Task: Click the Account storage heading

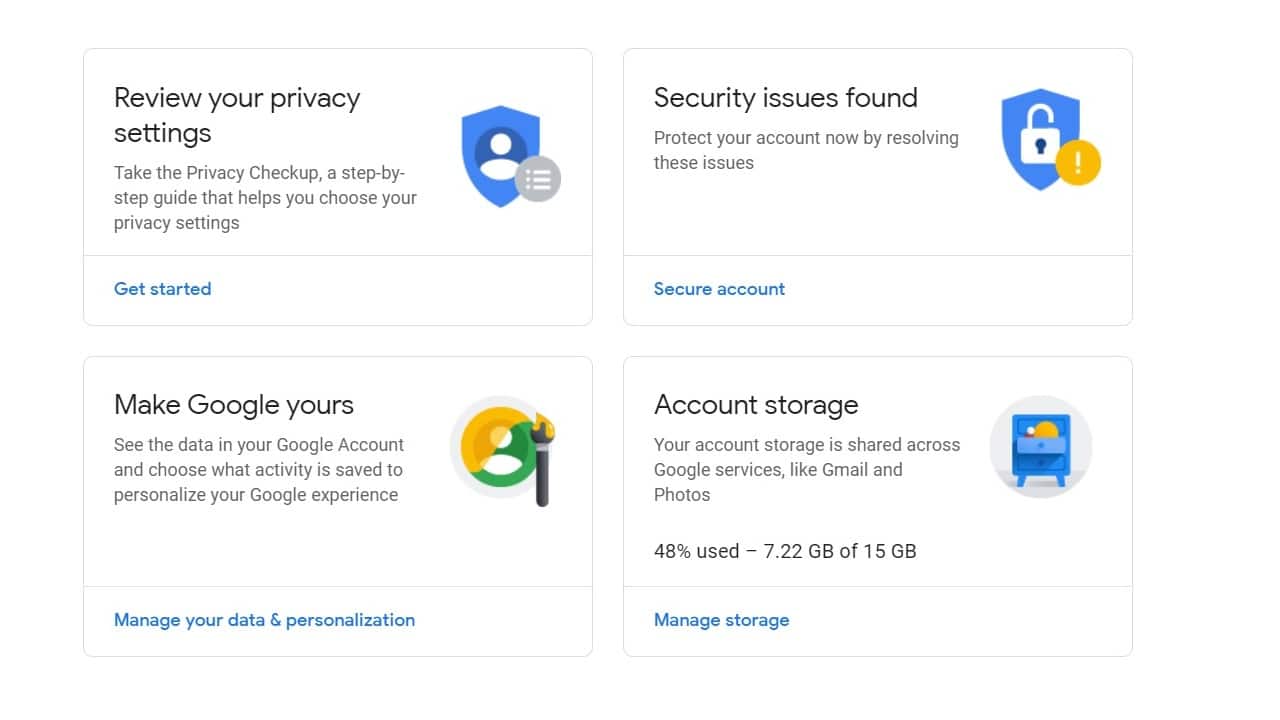Action: click(756, 405)
